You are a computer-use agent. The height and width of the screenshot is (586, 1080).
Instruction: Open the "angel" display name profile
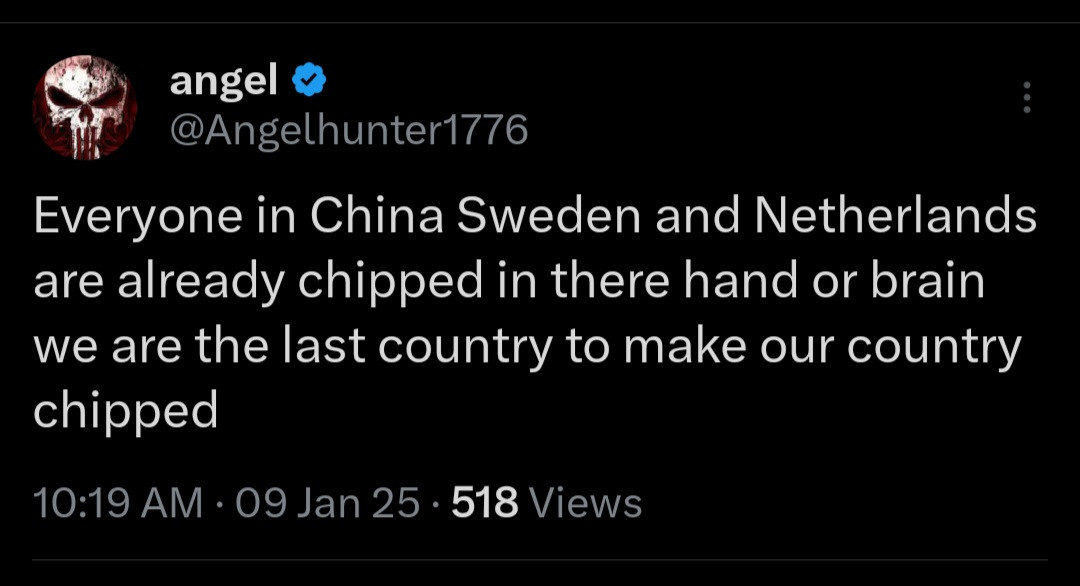tap(224, 81)
